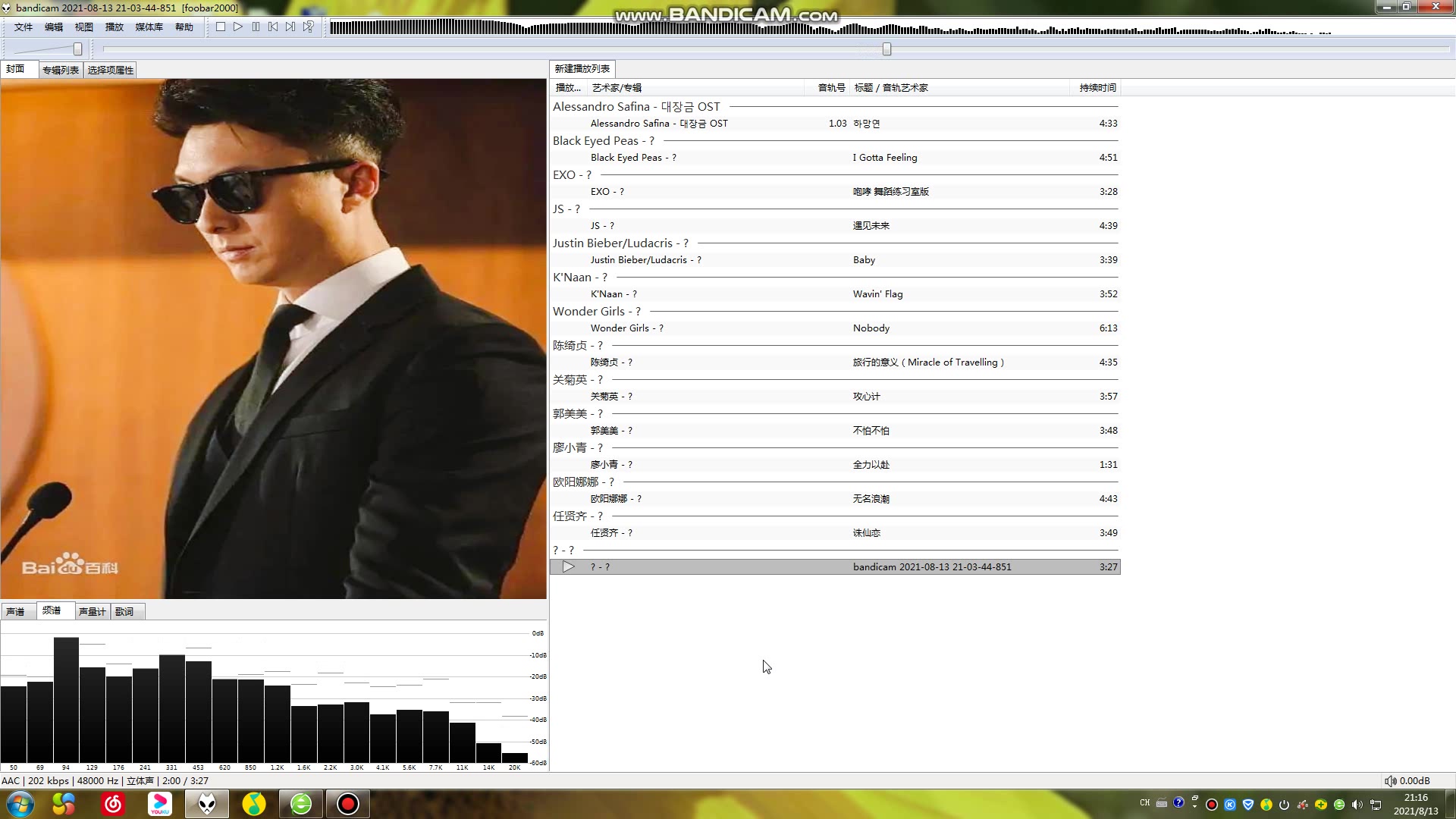Click the now-playing arrow icon in playlist
The height and width of the screenshot is (819, 1456).
(569, 567)
